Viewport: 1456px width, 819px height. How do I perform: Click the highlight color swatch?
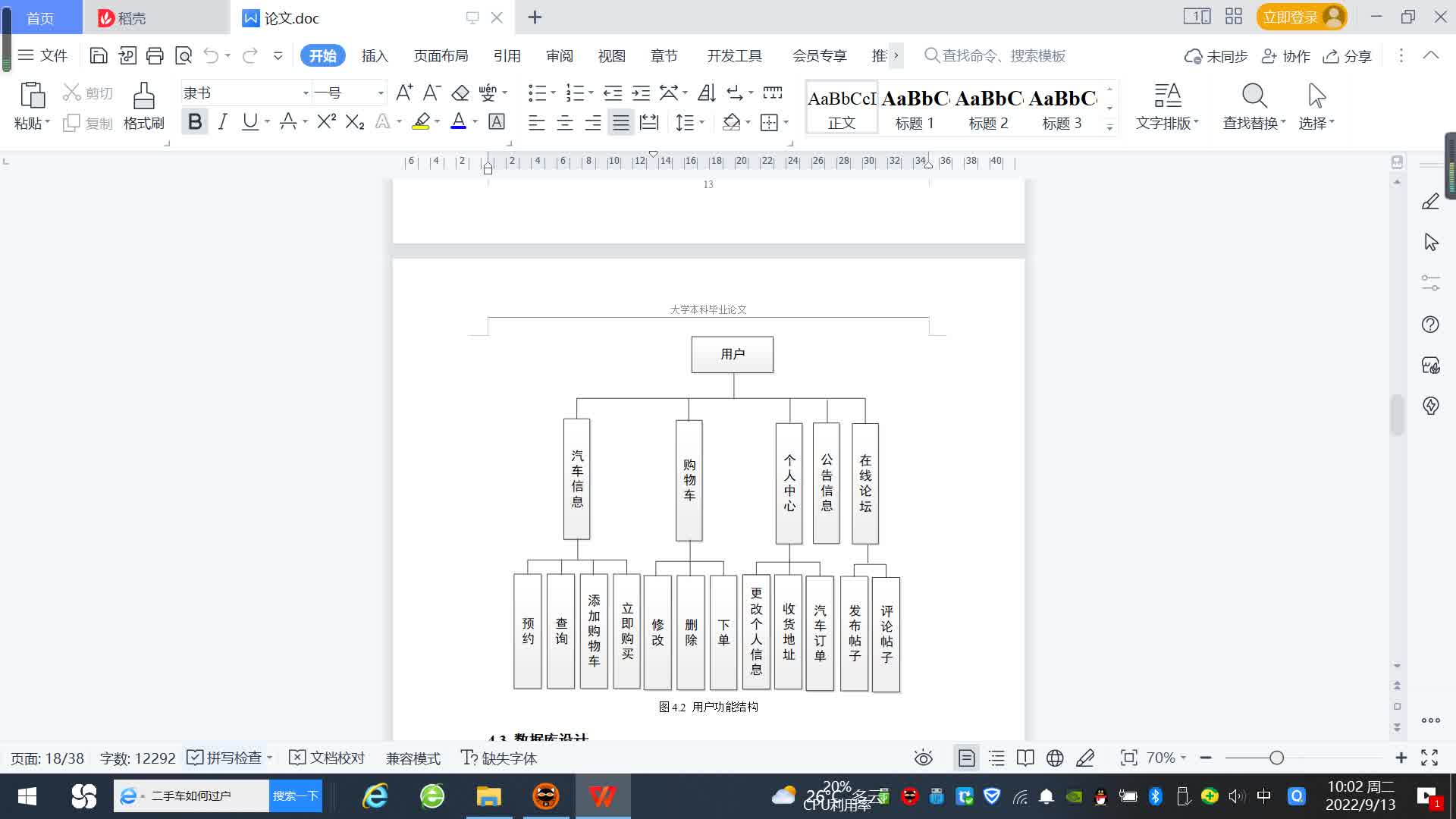421,121
